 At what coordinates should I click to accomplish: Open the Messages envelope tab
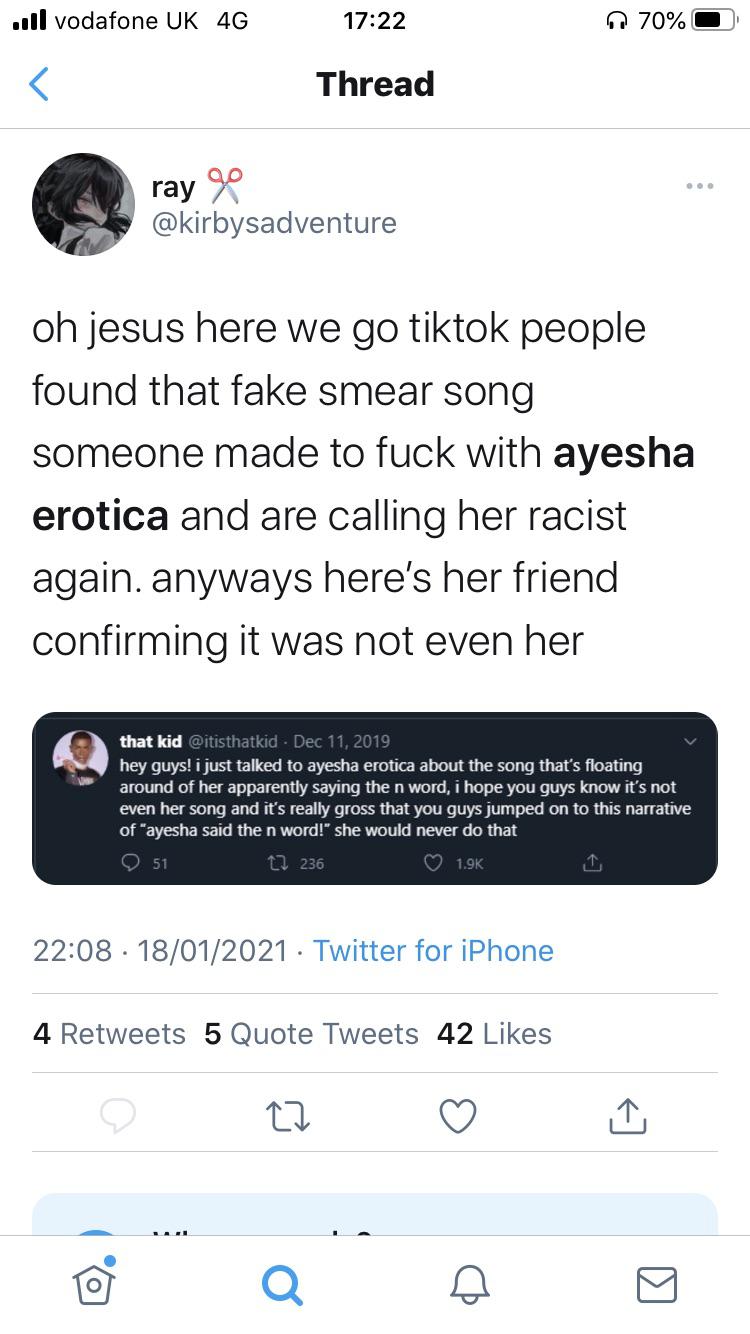click(657, 1283)
